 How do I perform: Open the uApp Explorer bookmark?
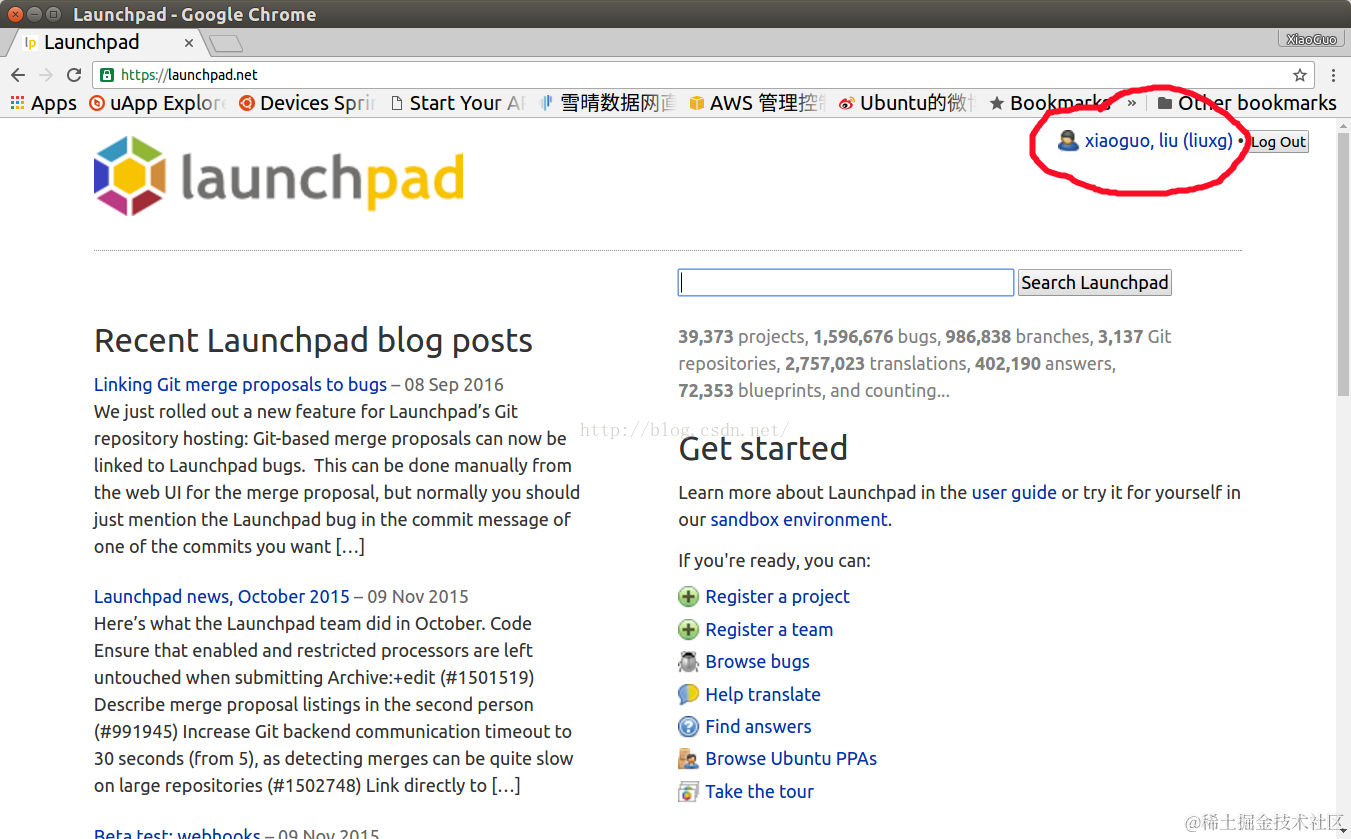[158, 103]
